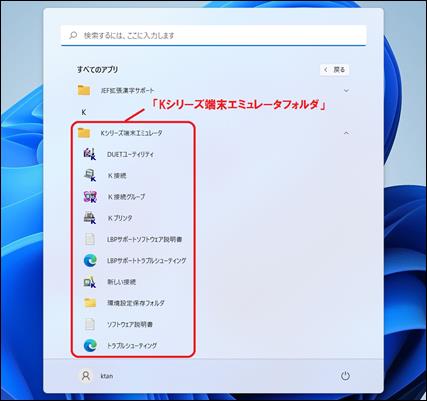Click the 環境設定保存フォルダ label
This screenshot has width=427, height=401.
tap(136, 303)
